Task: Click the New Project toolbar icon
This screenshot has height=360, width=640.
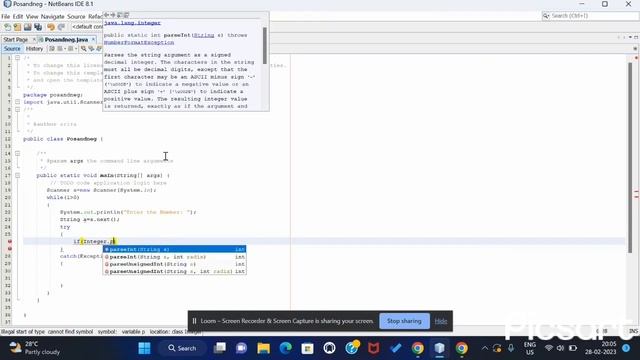Action: click(x=18, y=27)
